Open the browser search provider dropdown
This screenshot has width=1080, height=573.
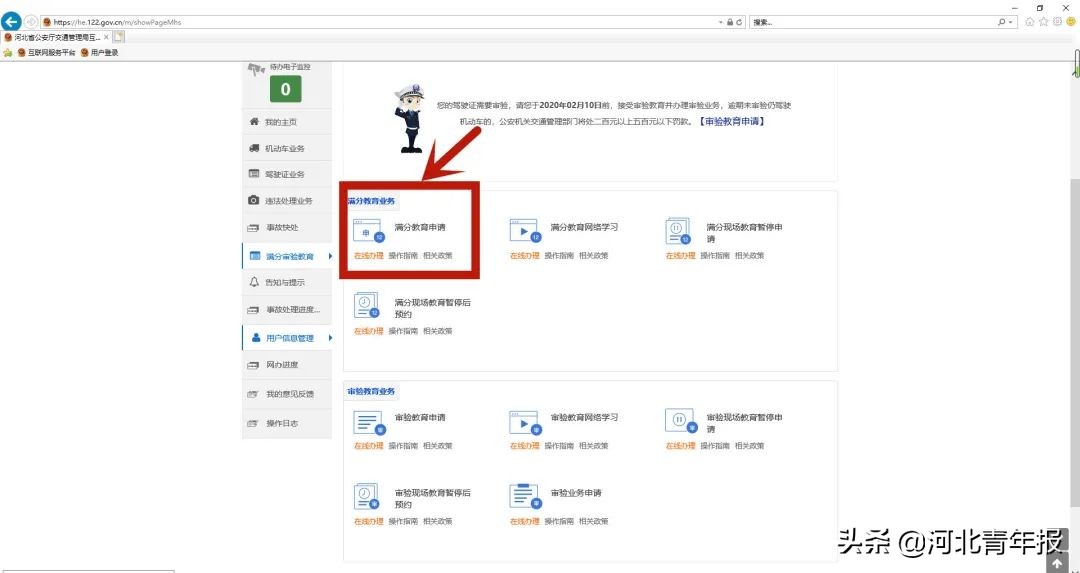pos(1013,22)
